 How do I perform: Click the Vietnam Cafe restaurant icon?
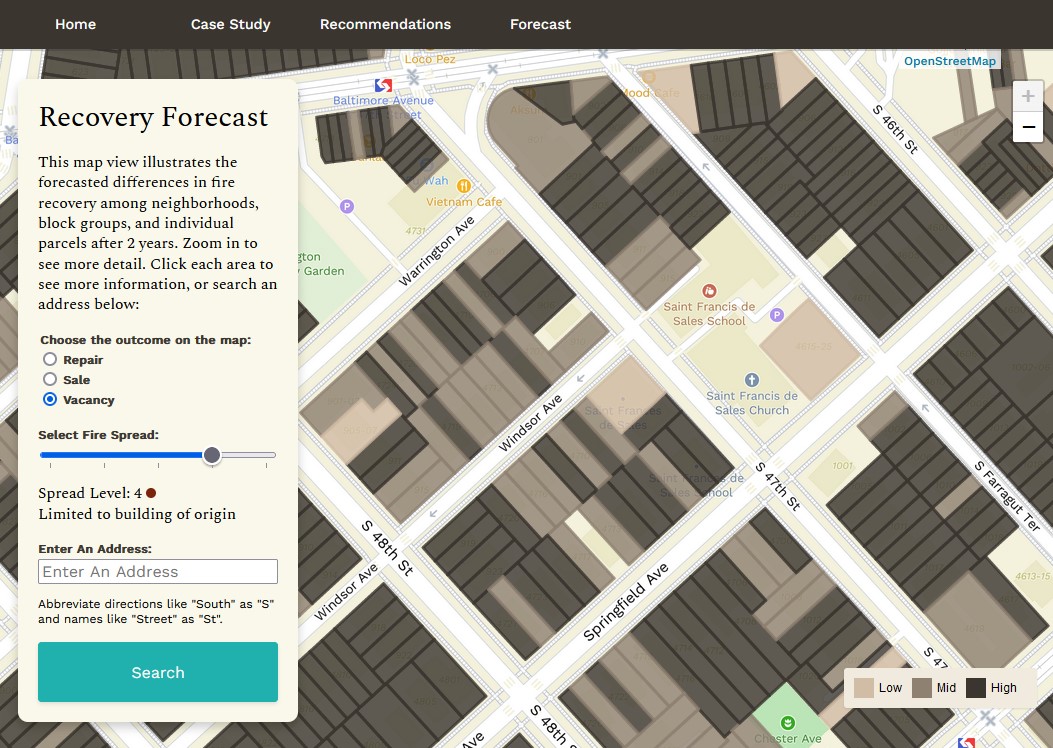coord(463,185)
